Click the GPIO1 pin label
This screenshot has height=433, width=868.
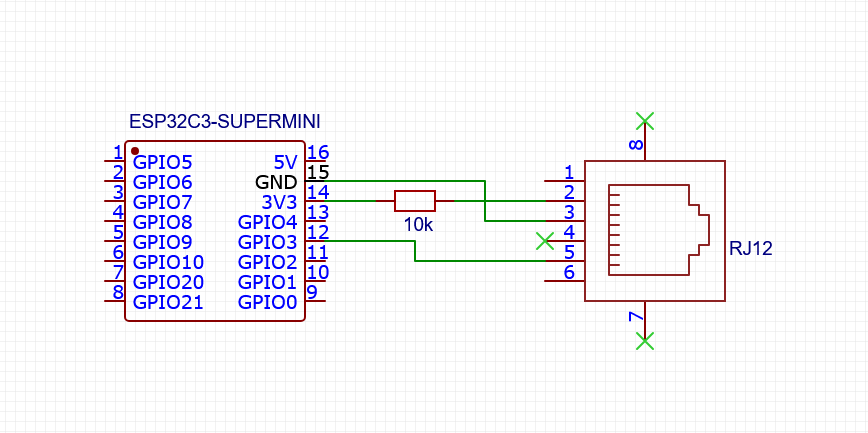tap(268, 282)
